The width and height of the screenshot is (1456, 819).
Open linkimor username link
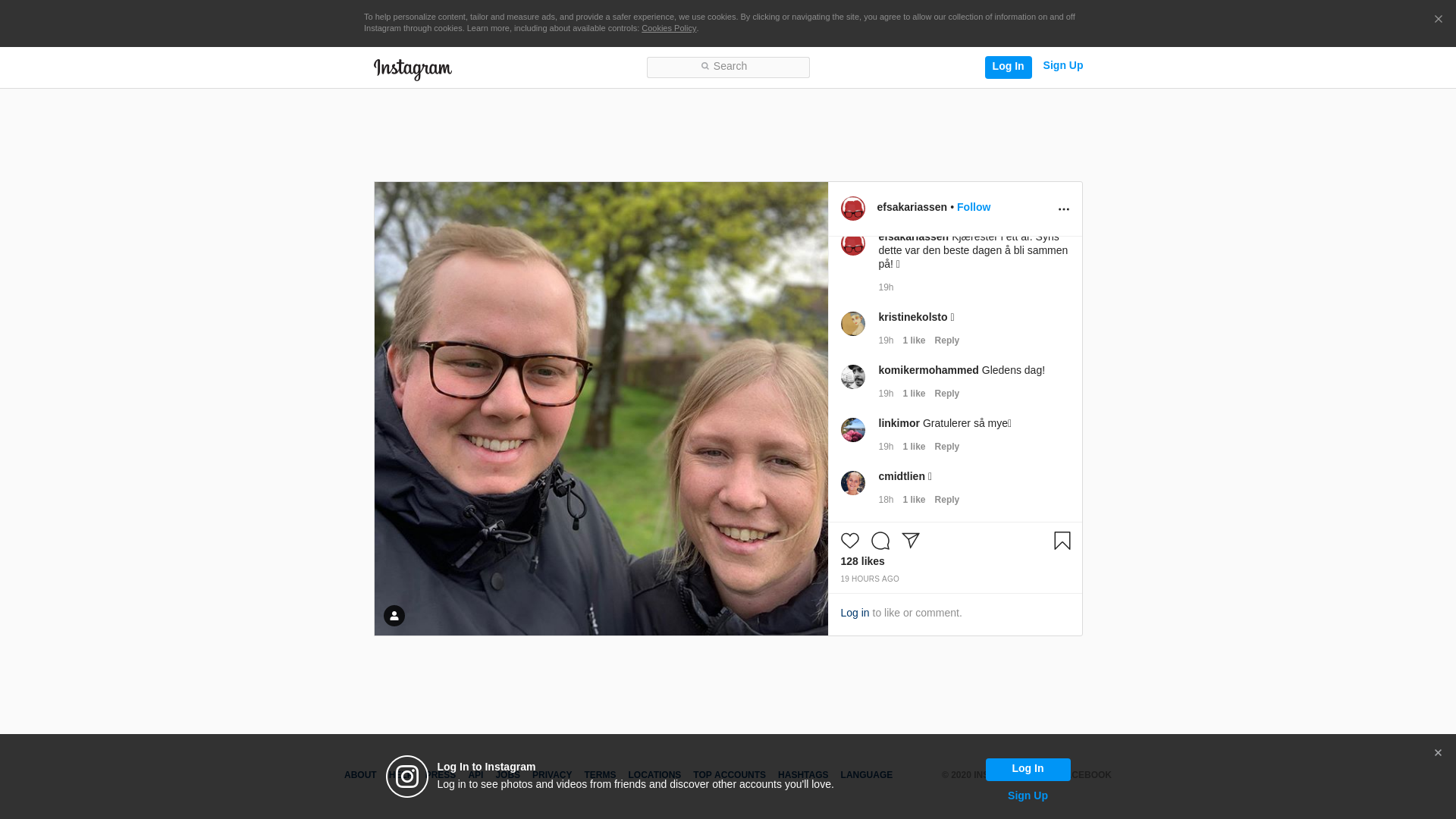pyautogui.click(x=899, y=424)
